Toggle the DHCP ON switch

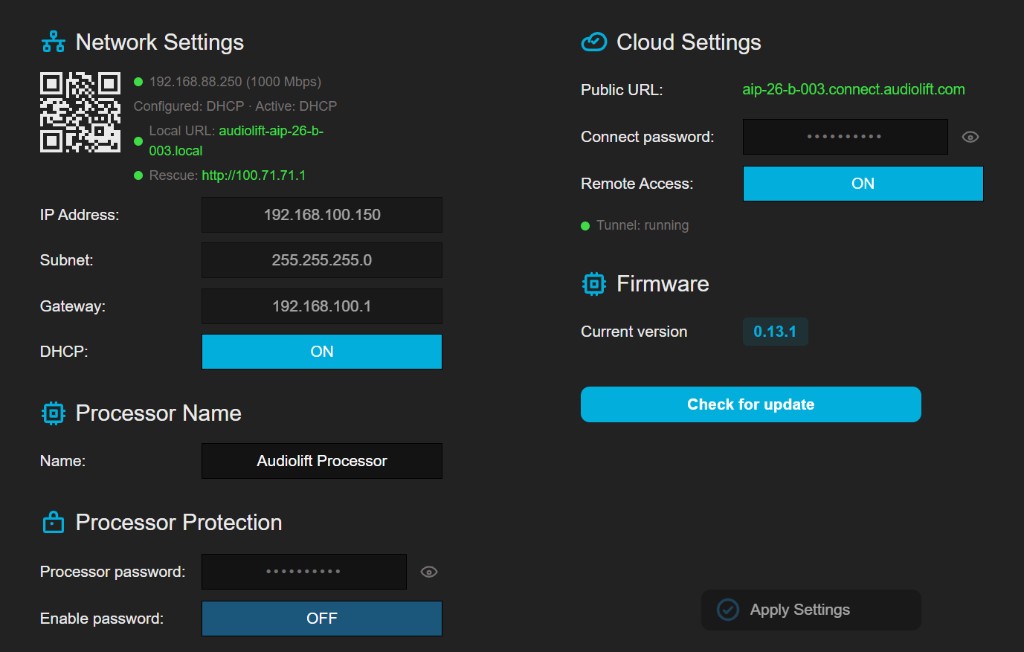[322, 351]
